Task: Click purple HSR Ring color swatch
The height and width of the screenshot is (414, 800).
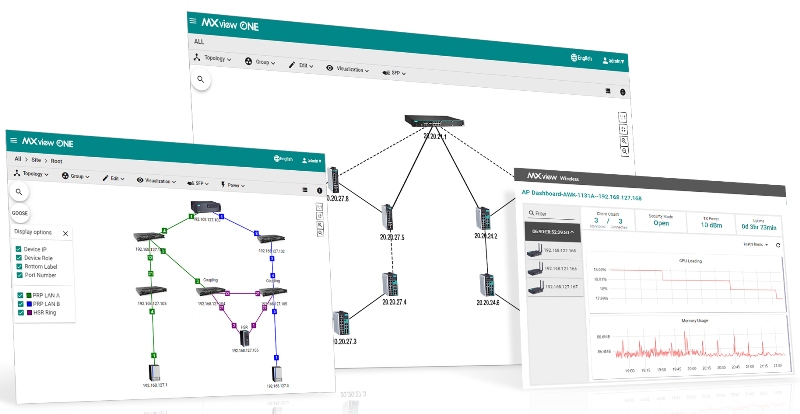Action: [29, 312]
